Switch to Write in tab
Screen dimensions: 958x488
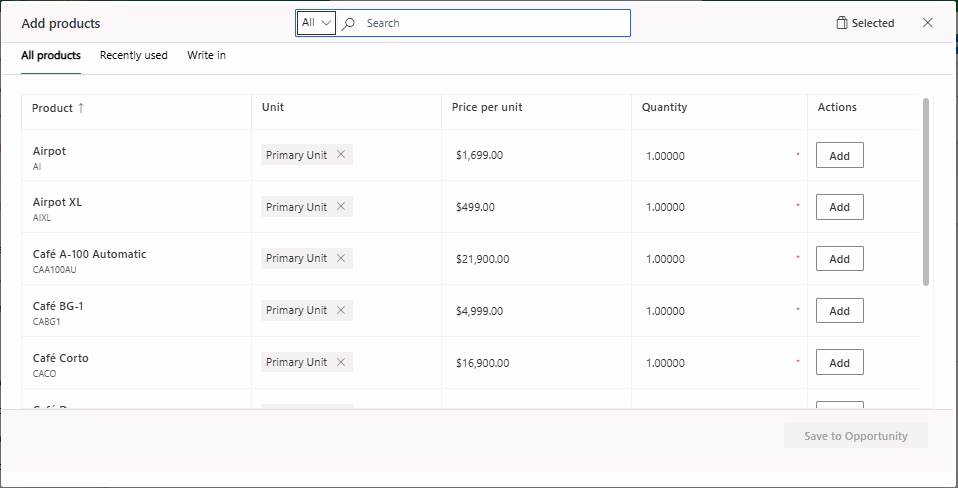point(207,56)
